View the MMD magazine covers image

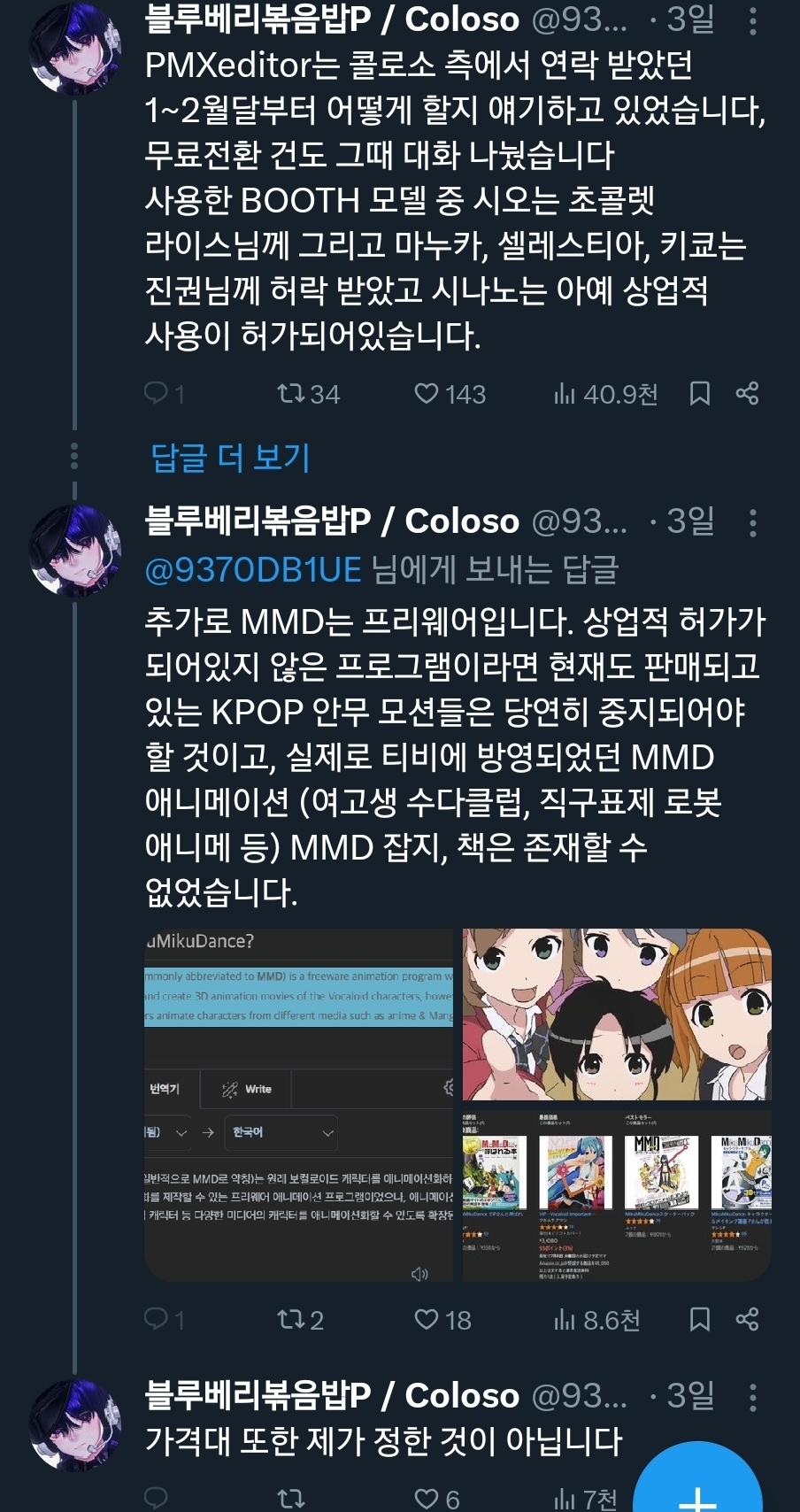(617, 1195)
